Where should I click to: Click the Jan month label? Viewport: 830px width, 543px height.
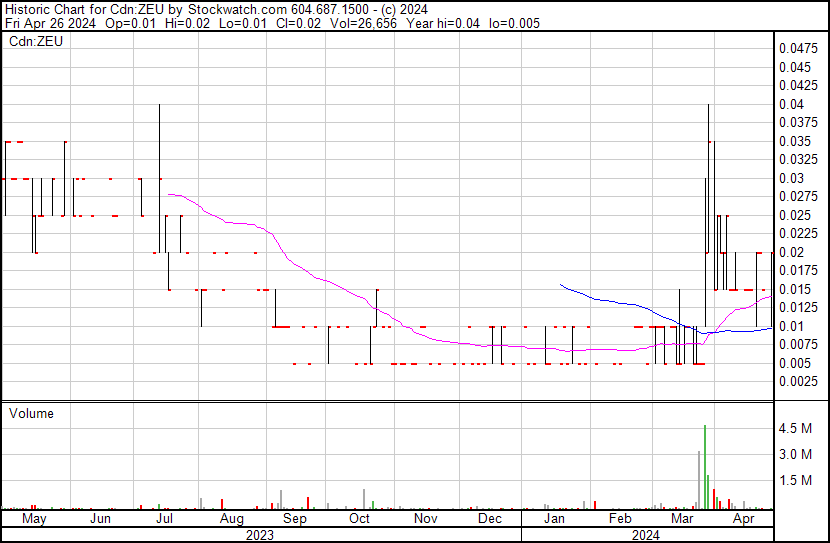pos(554,519)
